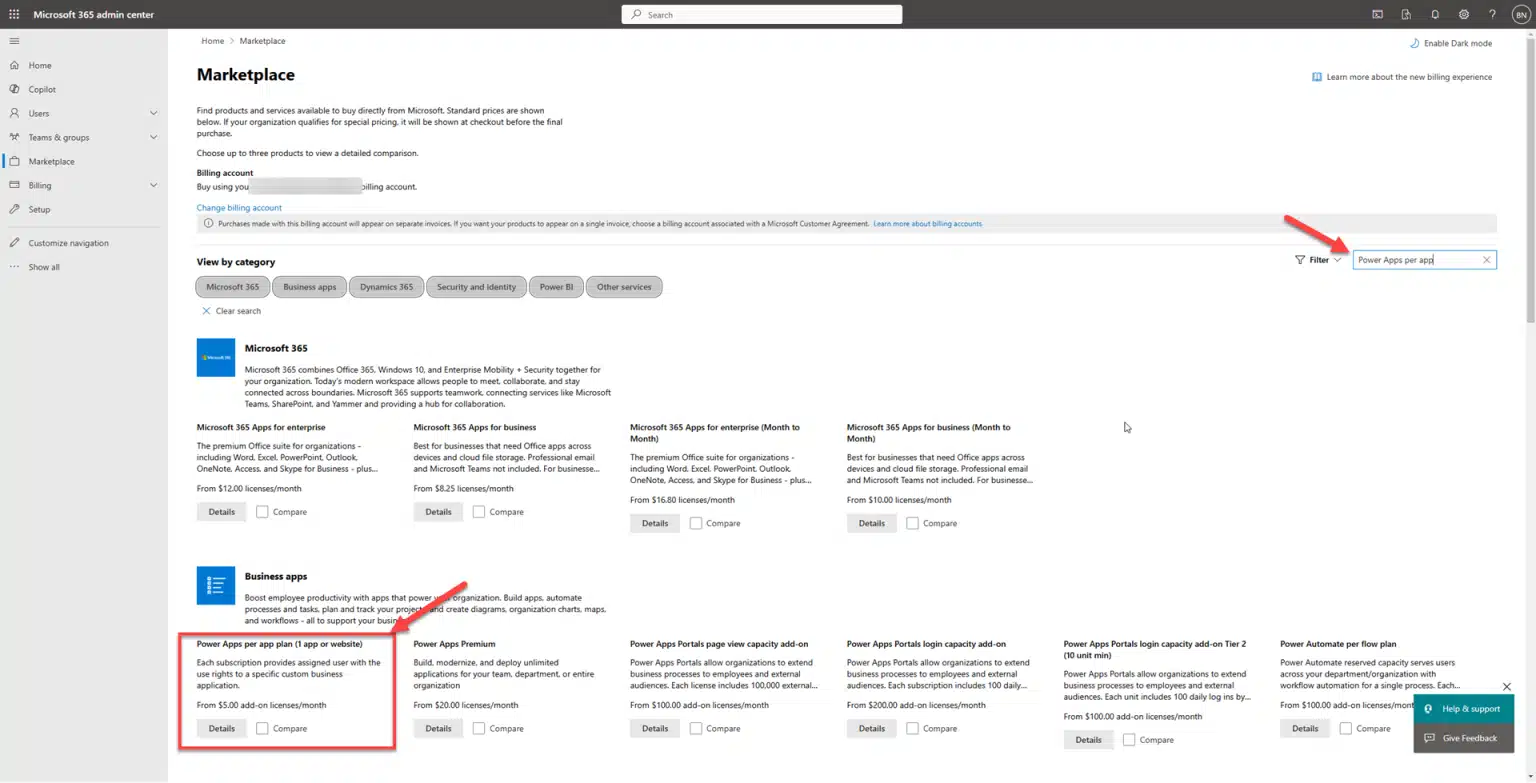Select the Dynamics 365 category tab
Screen dimensions: 1536x783
386,287
